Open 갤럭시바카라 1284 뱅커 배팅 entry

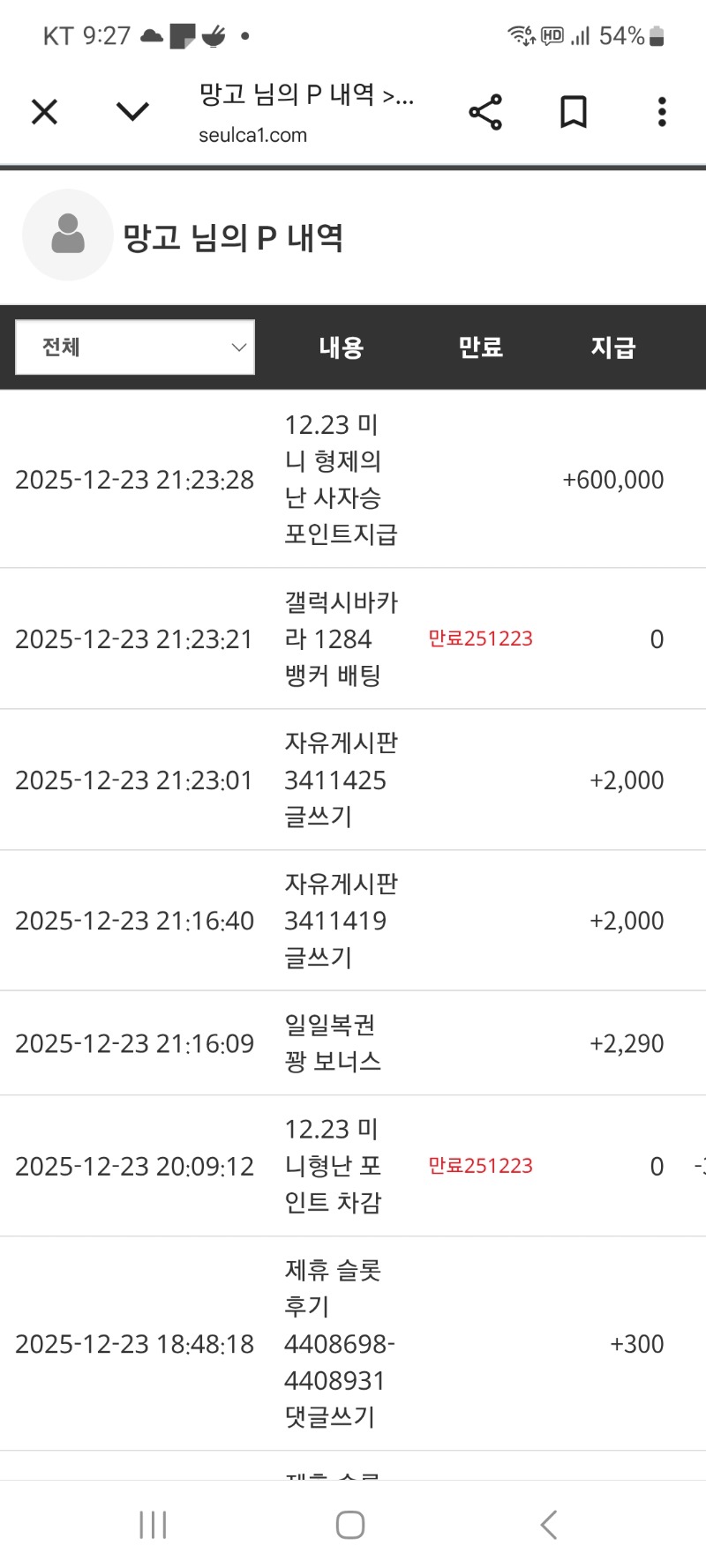pos(341,638)
